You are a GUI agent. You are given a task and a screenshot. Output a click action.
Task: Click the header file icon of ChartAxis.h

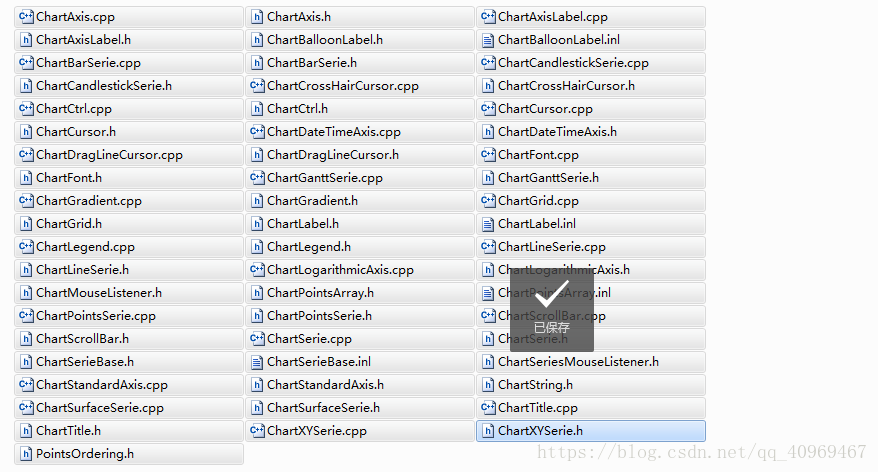(x=257, y=17)
